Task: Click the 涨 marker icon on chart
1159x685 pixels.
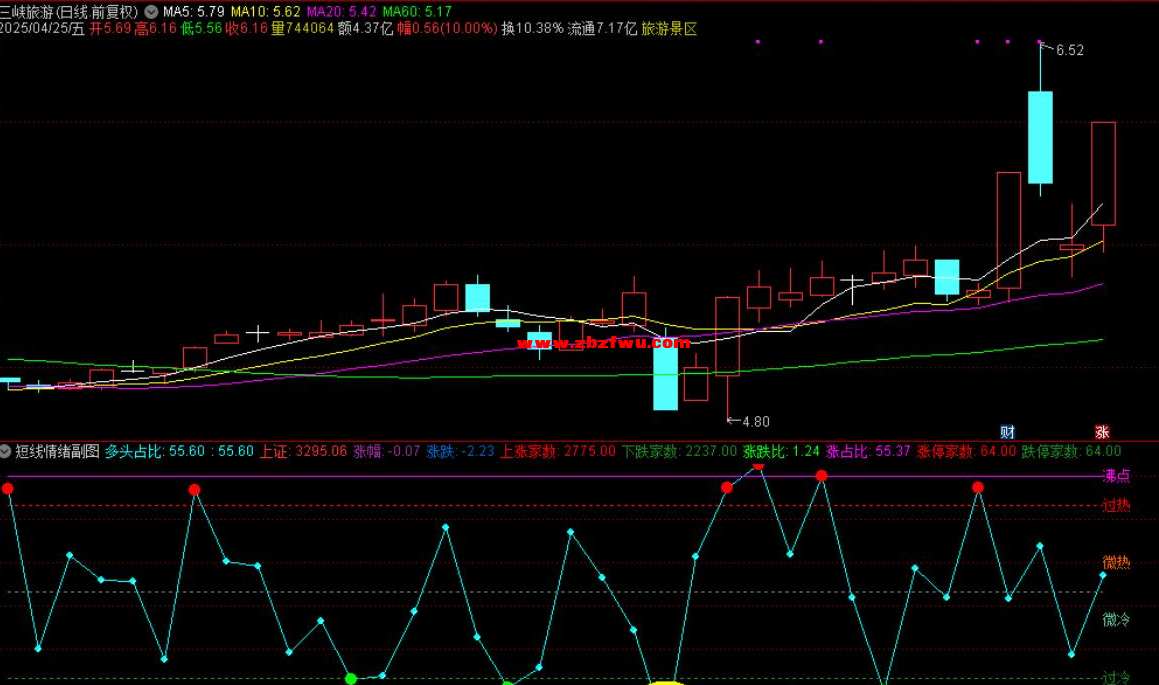Action: click(1101, 432)
